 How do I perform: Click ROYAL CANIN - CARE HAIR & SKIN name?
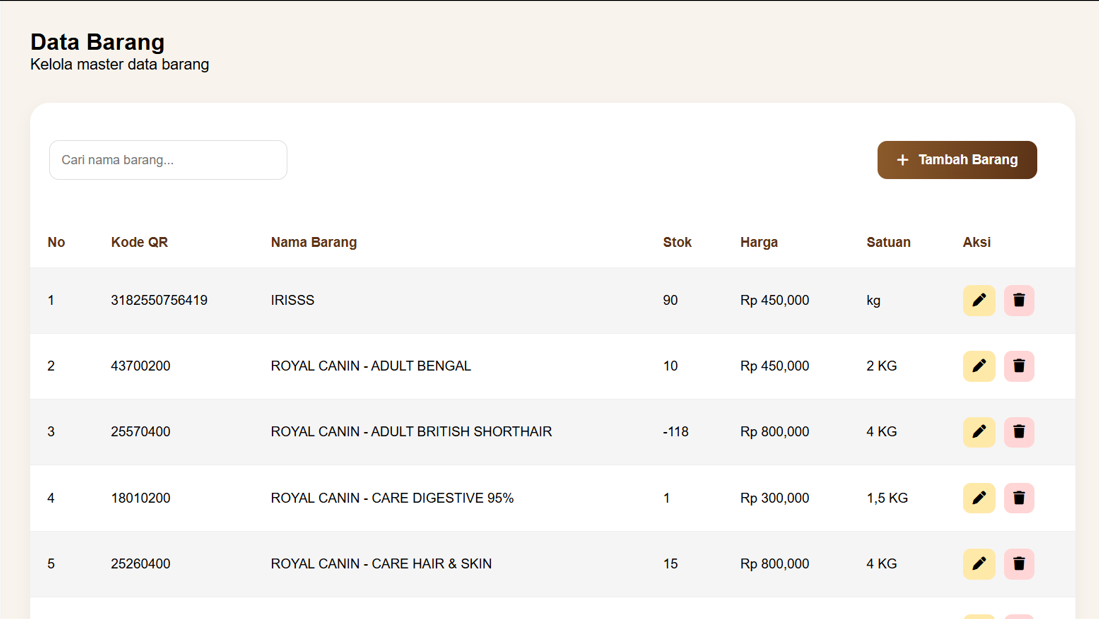pos(381,564)
